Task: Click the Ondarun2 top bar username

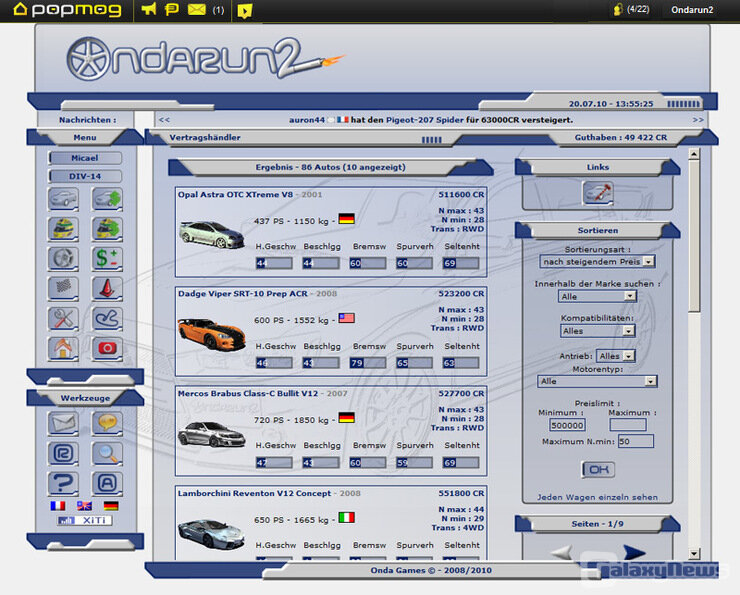Action: pos(692,9)
